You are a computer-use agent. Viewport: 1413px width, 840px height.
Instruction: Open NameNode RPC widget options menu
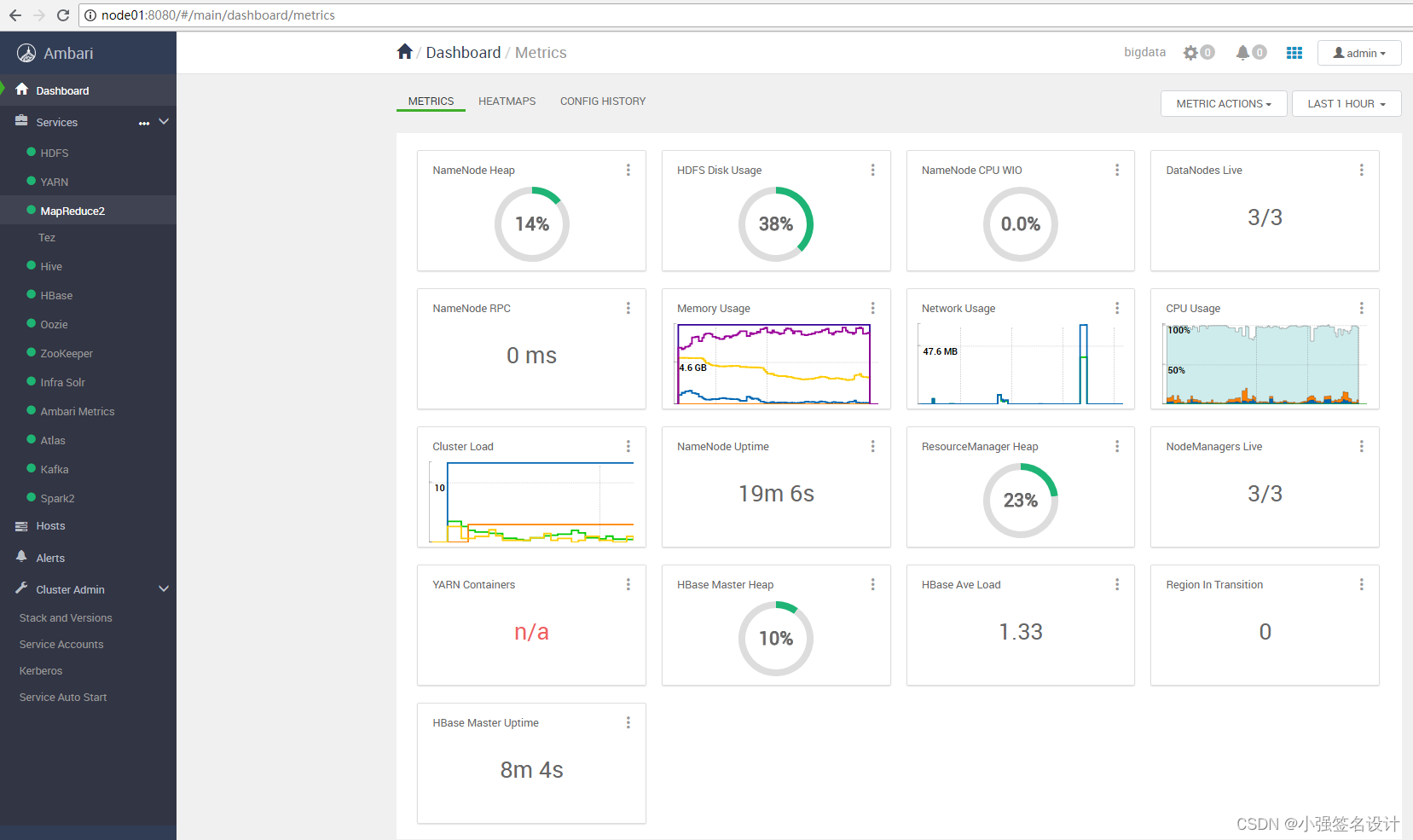click(x=628, y=308)
